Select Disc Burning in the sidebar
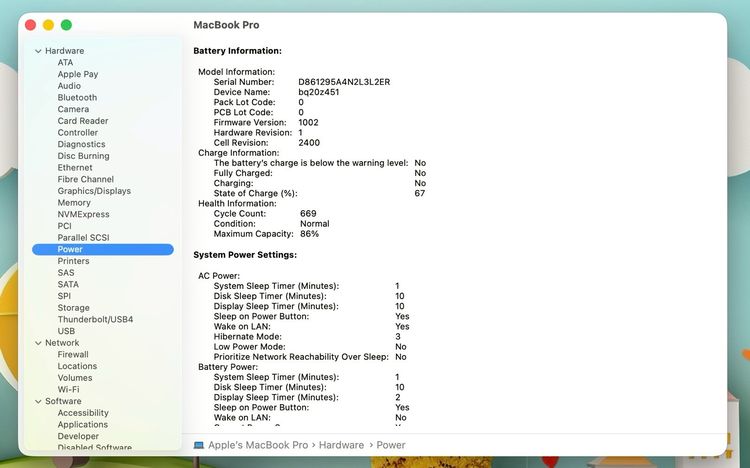This screenshot has height=468, width=750. click(x=83, y=156)
